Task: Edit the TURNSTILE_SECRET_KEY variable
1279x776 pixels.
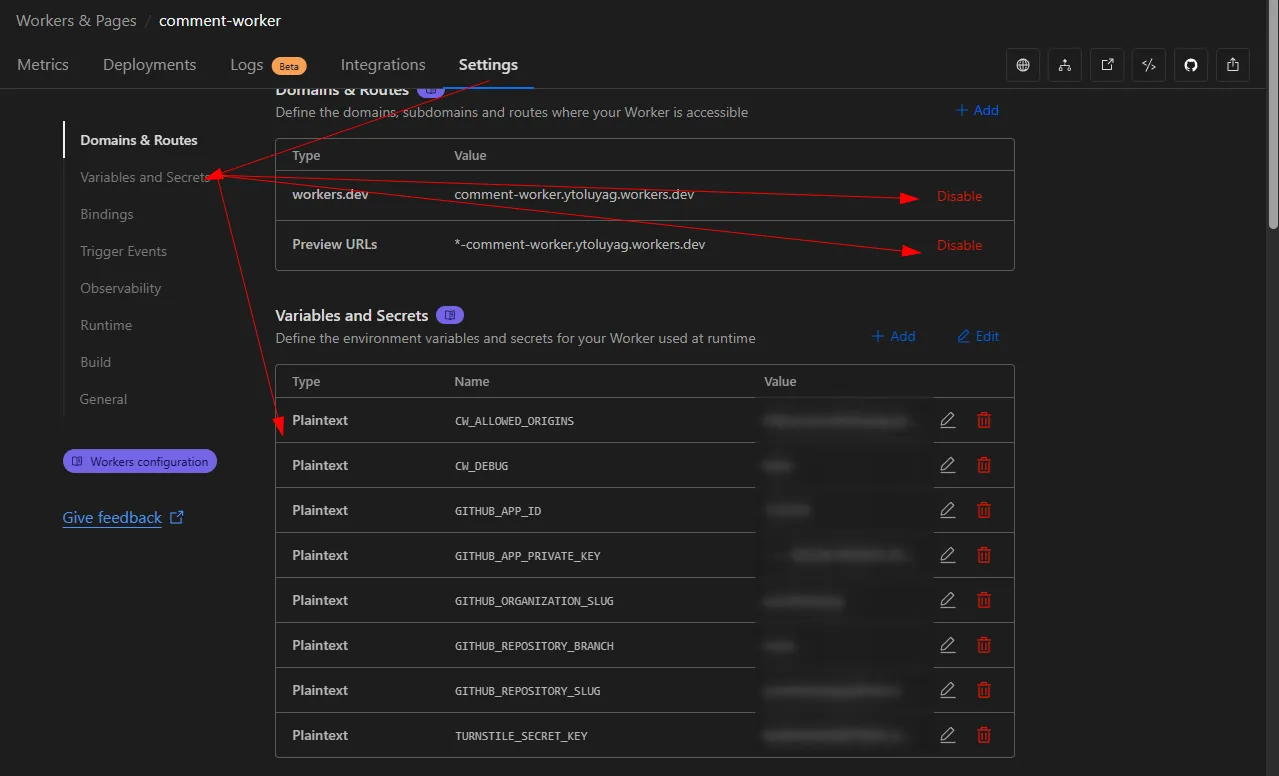Action: click(x=948, y=735)
